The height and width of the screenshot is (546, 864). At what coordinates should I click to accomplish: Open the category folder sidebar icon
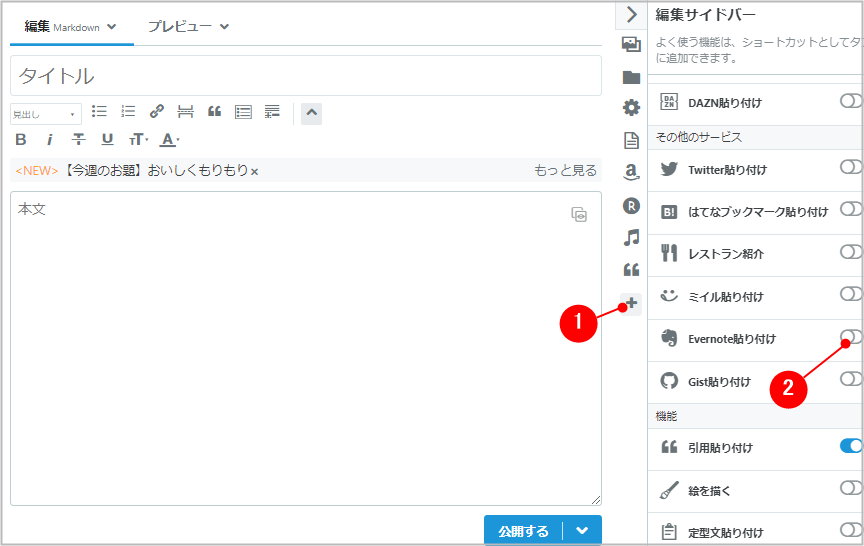tap(631, 77)
